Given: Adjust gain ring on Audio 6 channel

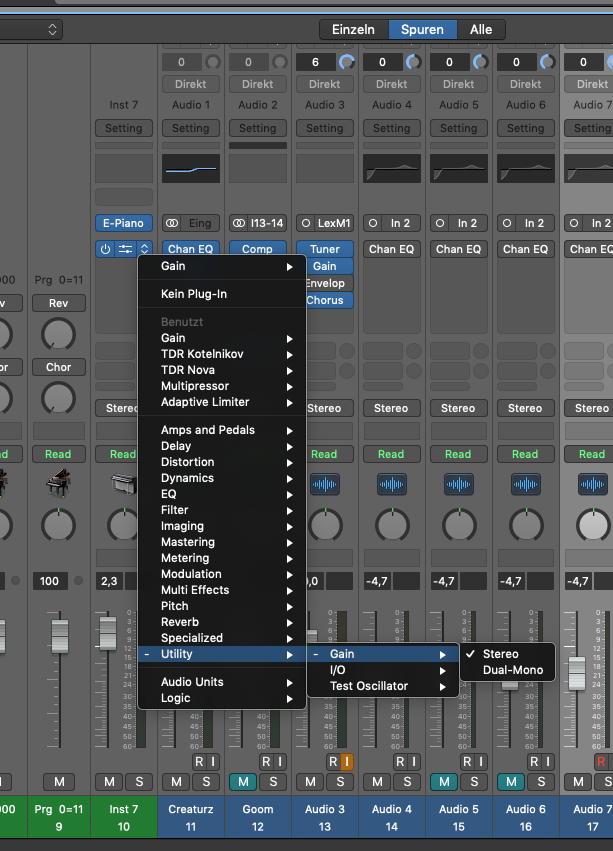Looking at the screenshot, I should tap(547, 62).
